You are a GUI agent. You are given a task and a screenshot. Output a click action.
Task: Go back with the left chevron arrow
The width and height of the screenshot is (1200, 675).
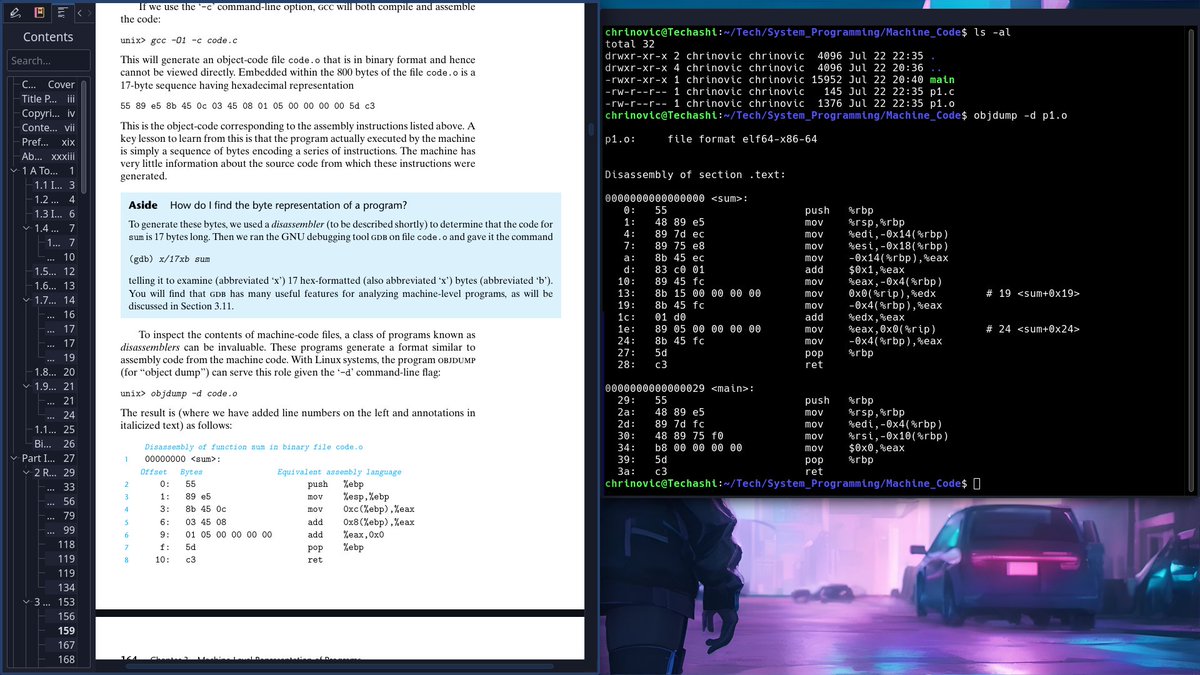click(80, 13)
